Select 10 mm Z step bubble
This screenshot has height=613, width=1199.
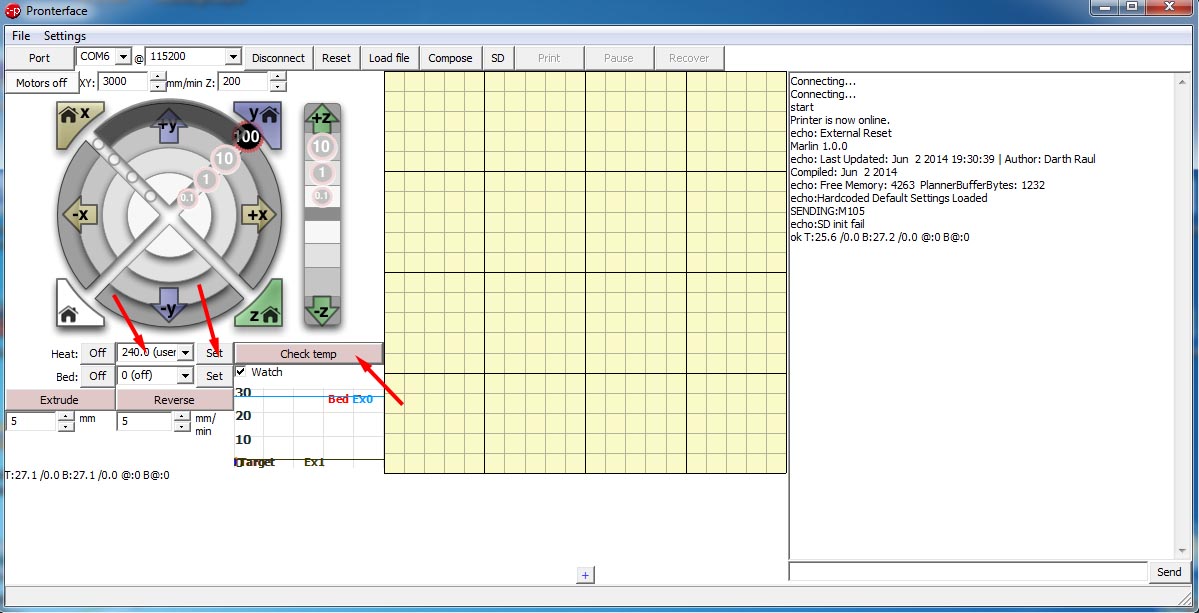click(322, 147)
